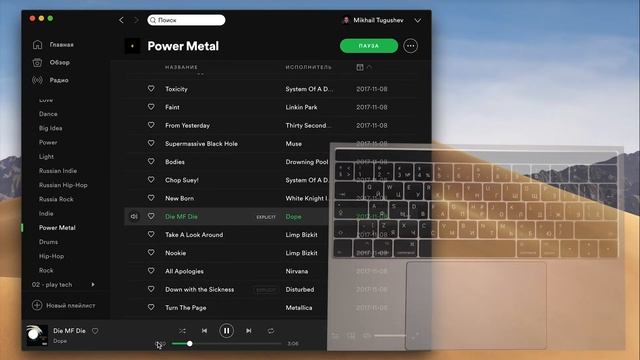Open the three-dot more options menu
Image resolution: width=640 pixels, height=360 pixels.
pos(411,46)
